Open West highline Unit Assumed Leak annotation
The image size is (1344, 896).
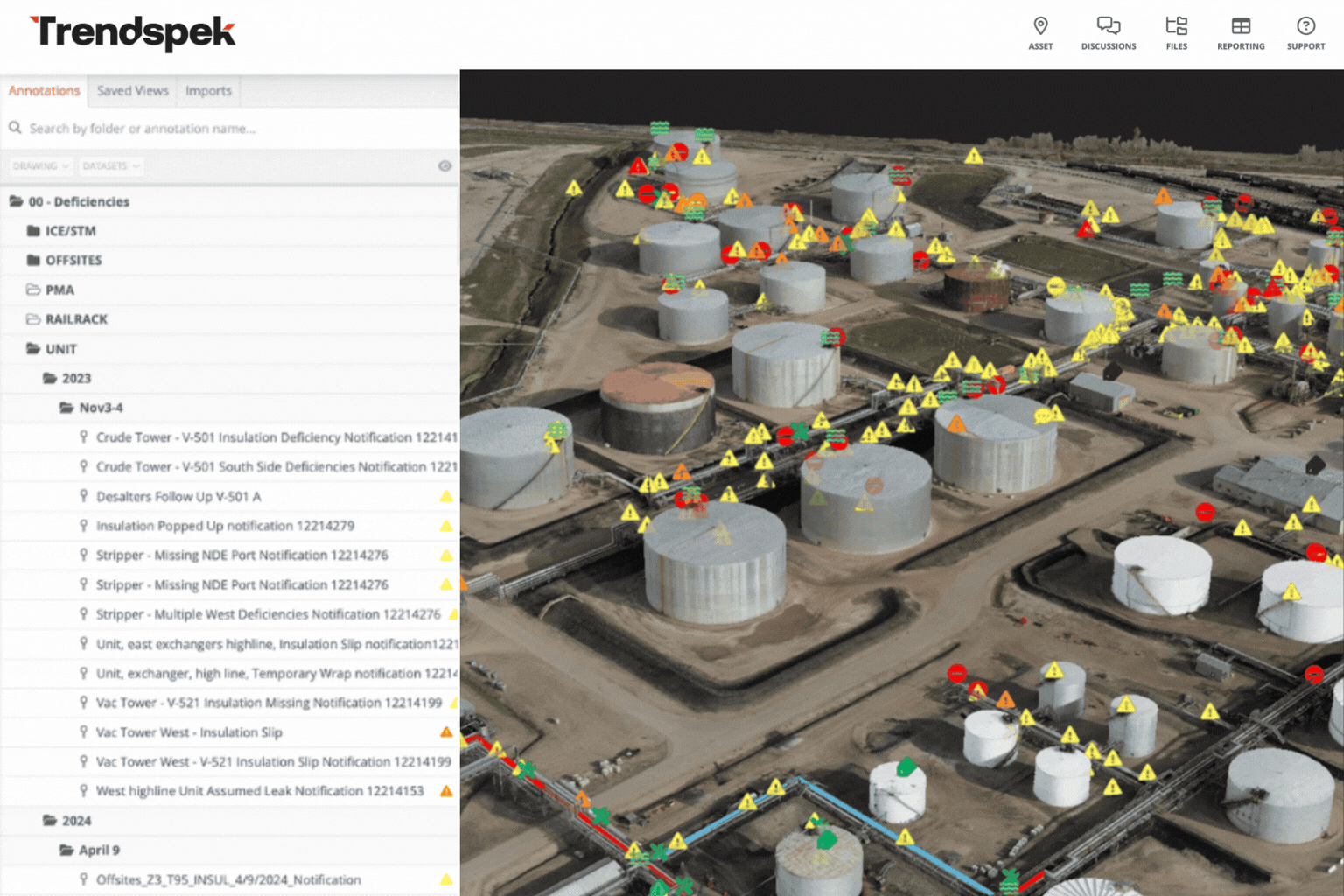[x=259, y=791]
